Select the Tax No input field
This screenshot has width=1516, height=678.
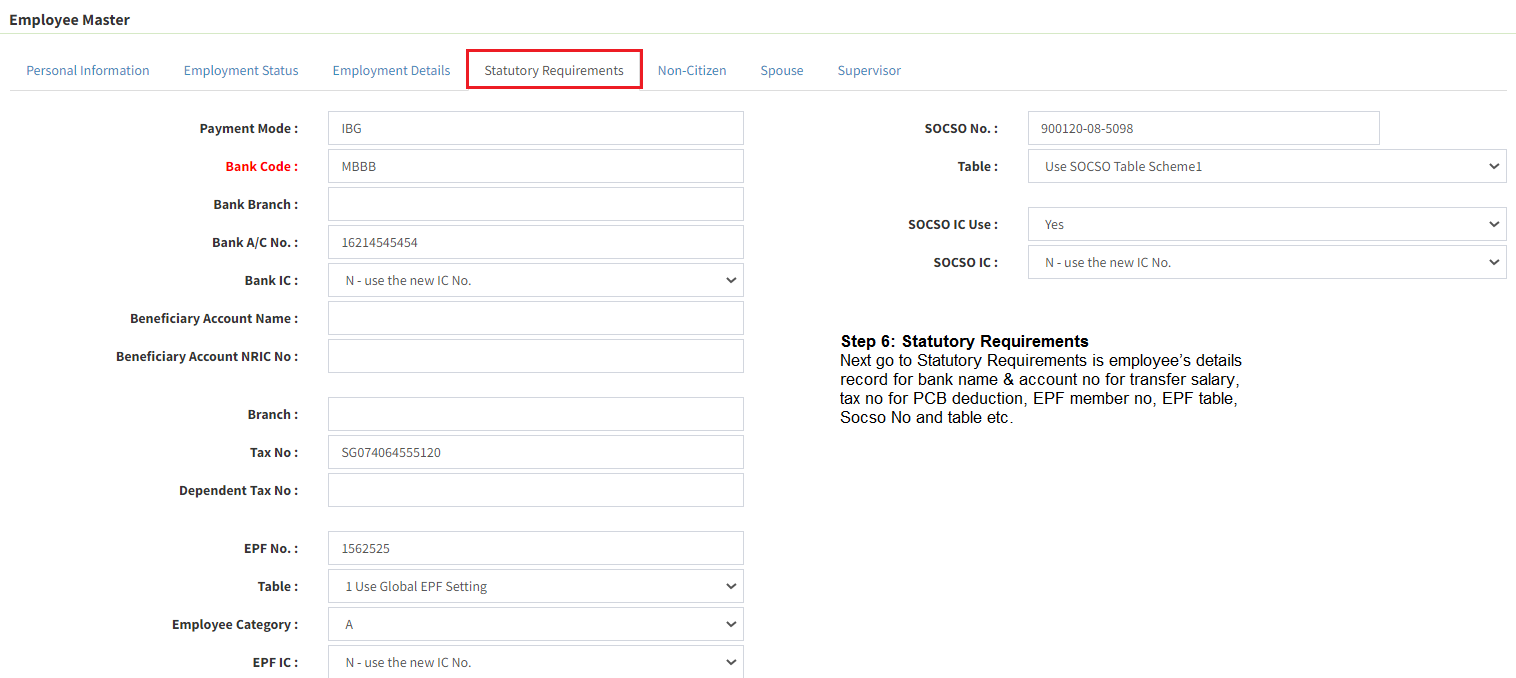(x=535, y=452)
